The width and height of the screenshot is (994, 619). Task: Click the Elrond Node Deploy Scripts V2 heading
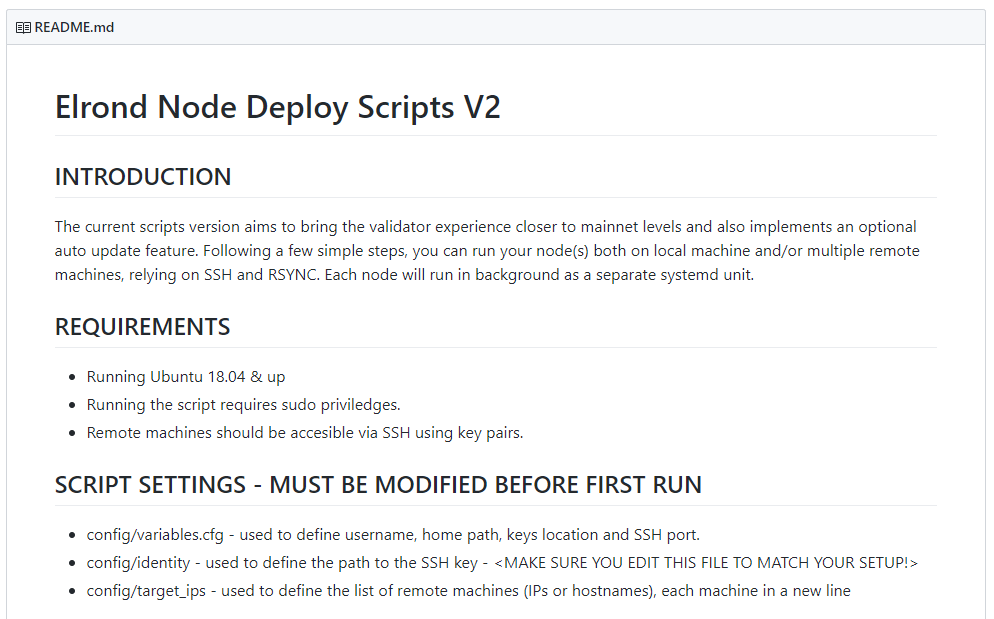pyautogui.click(x=278, y=107)
